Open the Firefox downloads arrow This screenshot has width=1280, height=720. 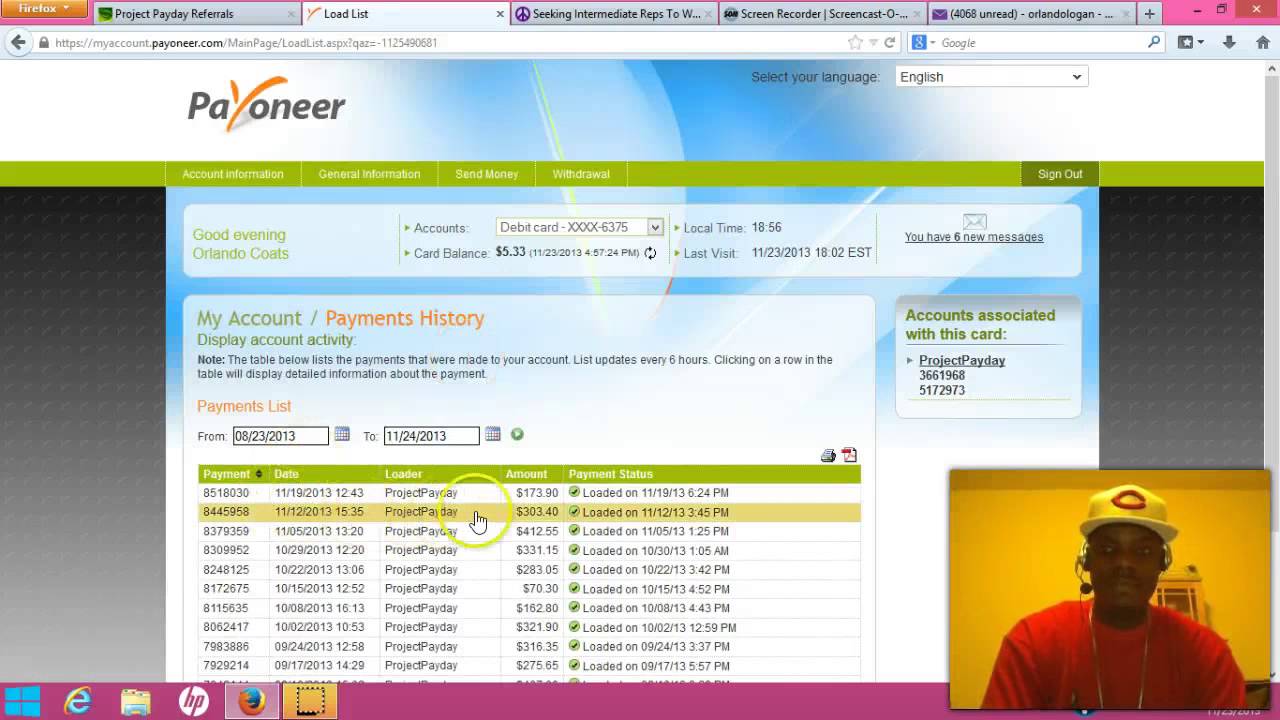coord(1230,43)
